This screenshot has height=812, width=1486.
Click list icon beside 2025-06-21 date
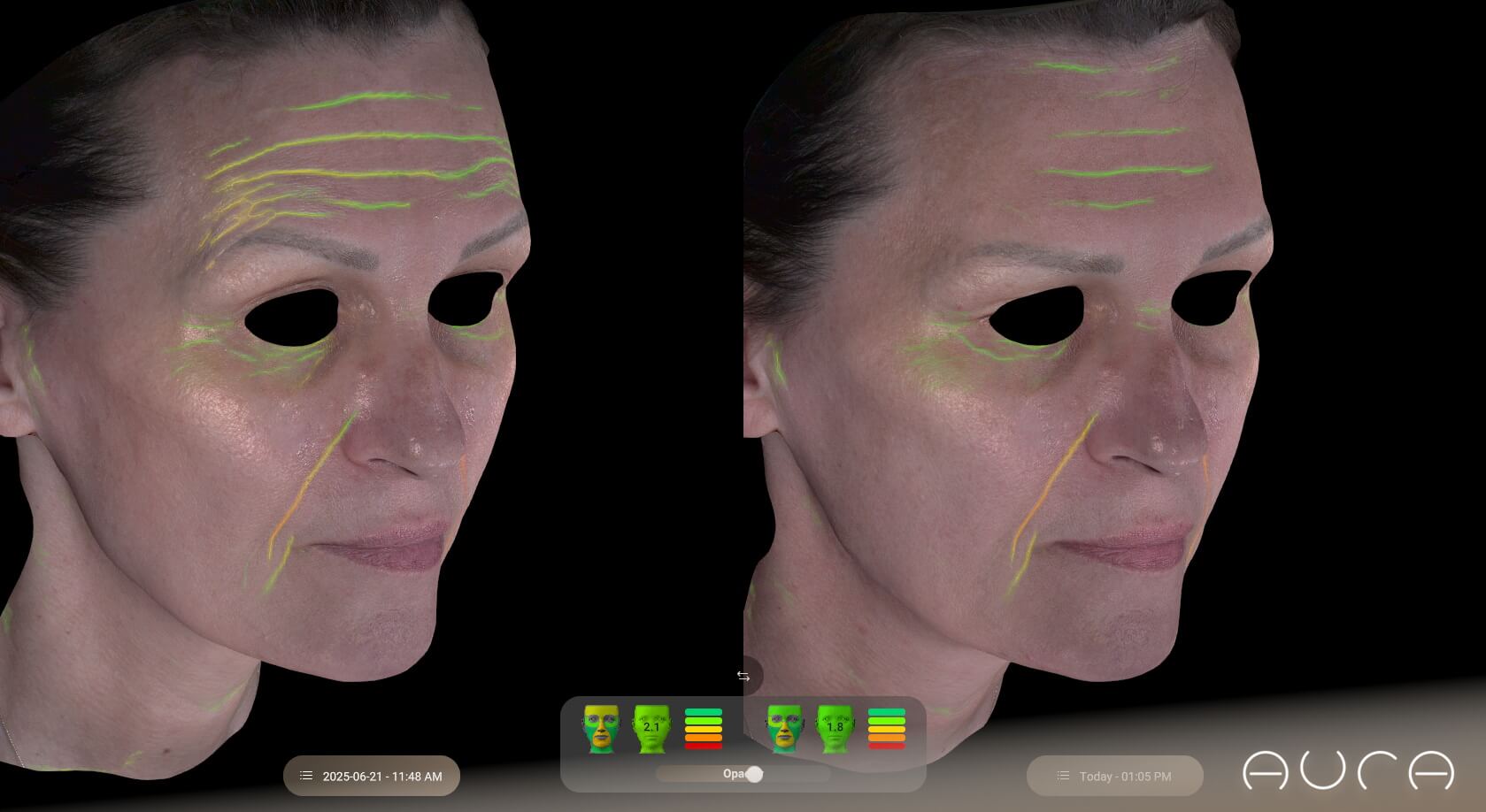(x=306, y=776)
